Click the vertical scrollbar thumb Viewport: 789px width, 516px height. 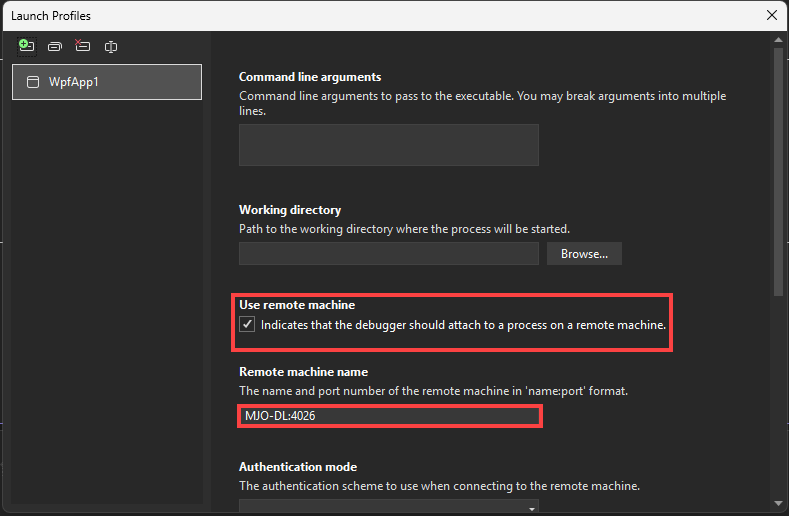coord(778,171)
